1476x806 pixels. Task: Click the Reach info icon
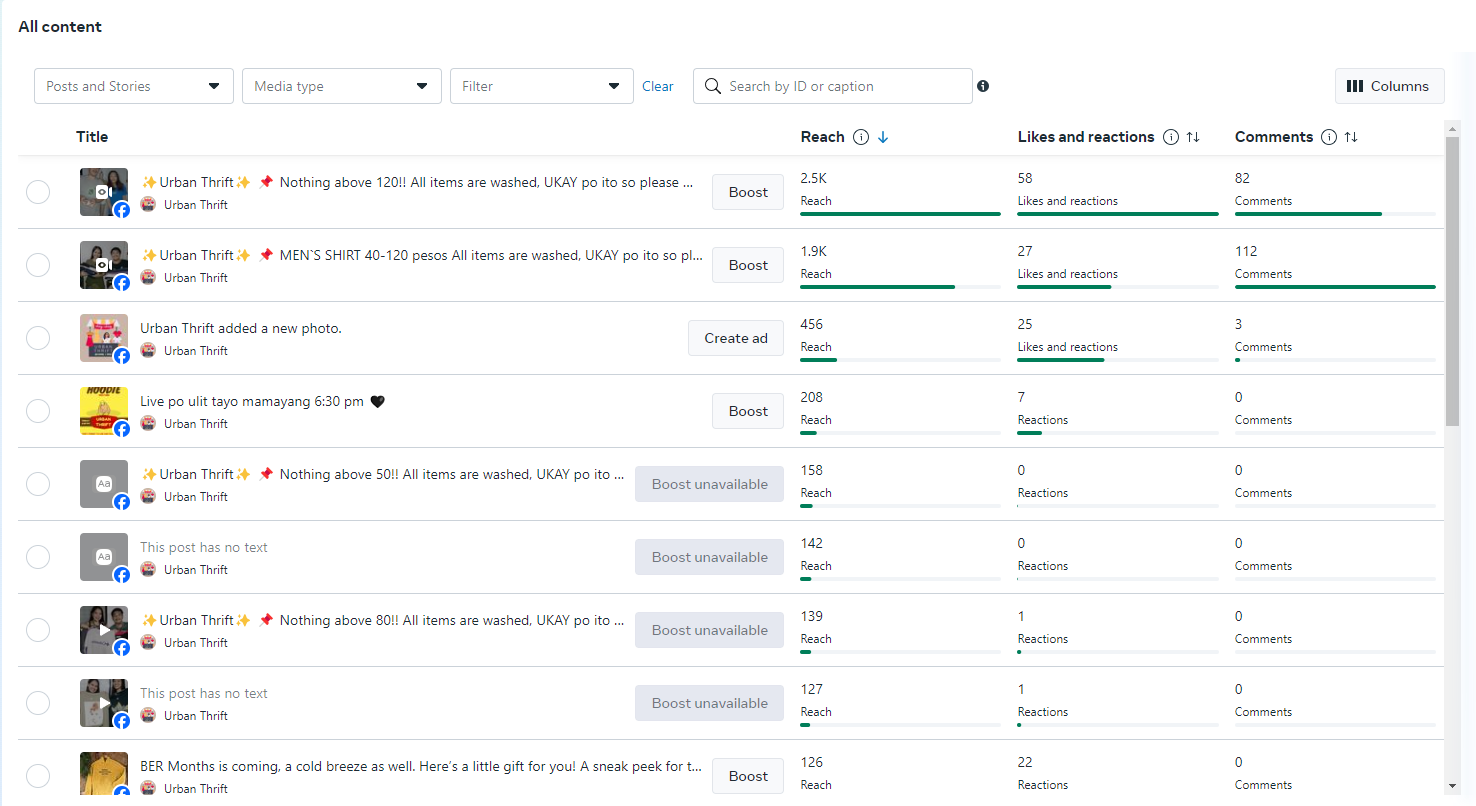[x=861, y=137]
